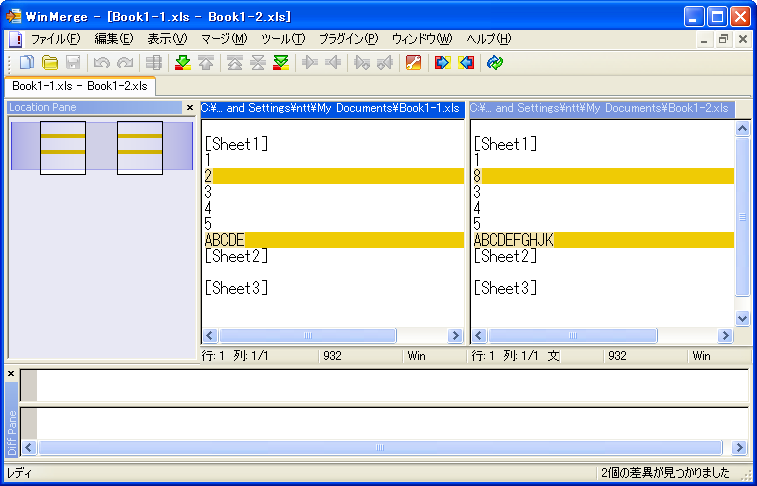Minimize the inner document window
This screenshot has height=486, width=757.
pos(704,40)
